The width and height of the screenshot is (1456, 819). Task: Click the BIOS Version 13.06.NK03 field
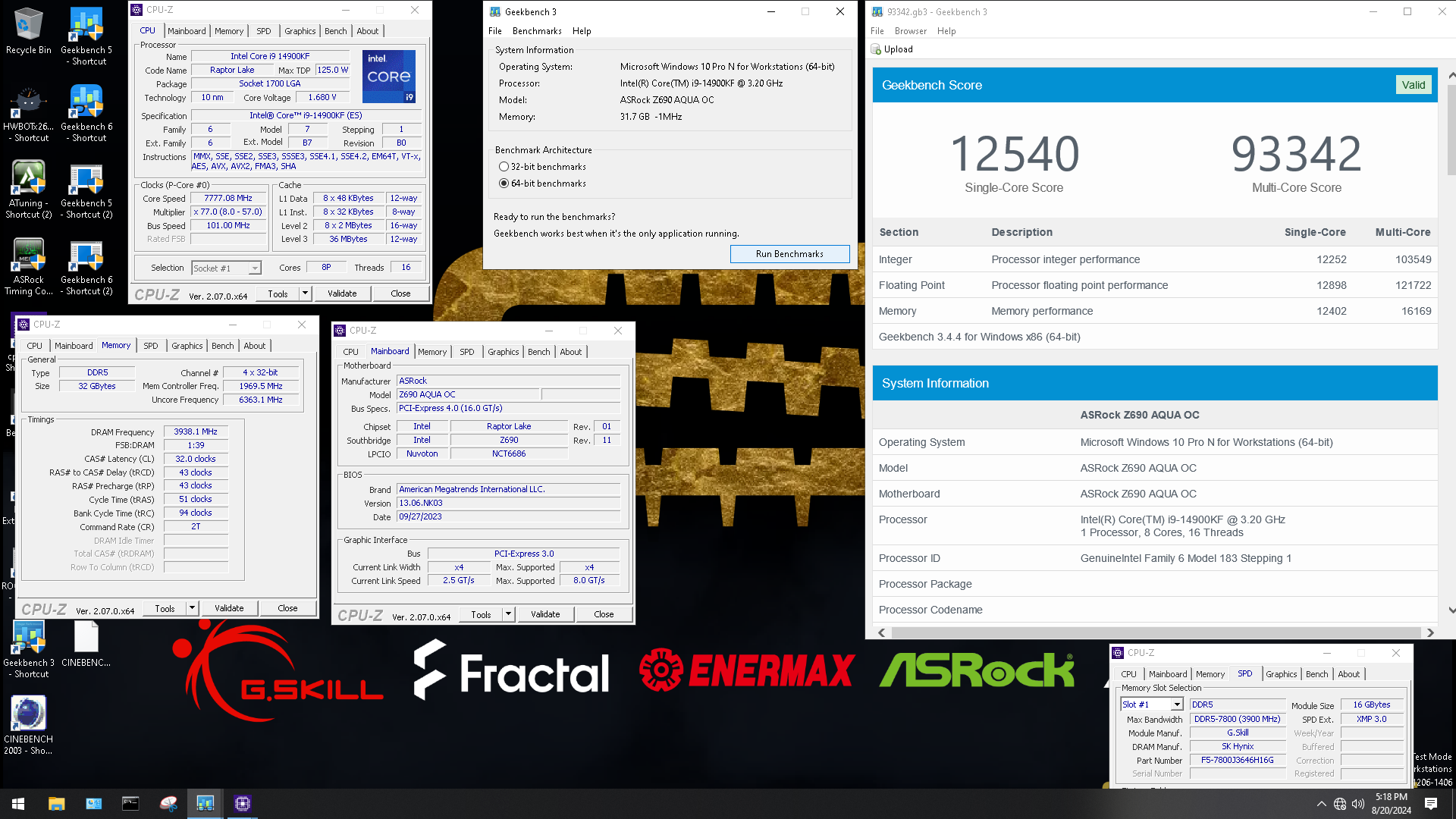pos(509,503)
